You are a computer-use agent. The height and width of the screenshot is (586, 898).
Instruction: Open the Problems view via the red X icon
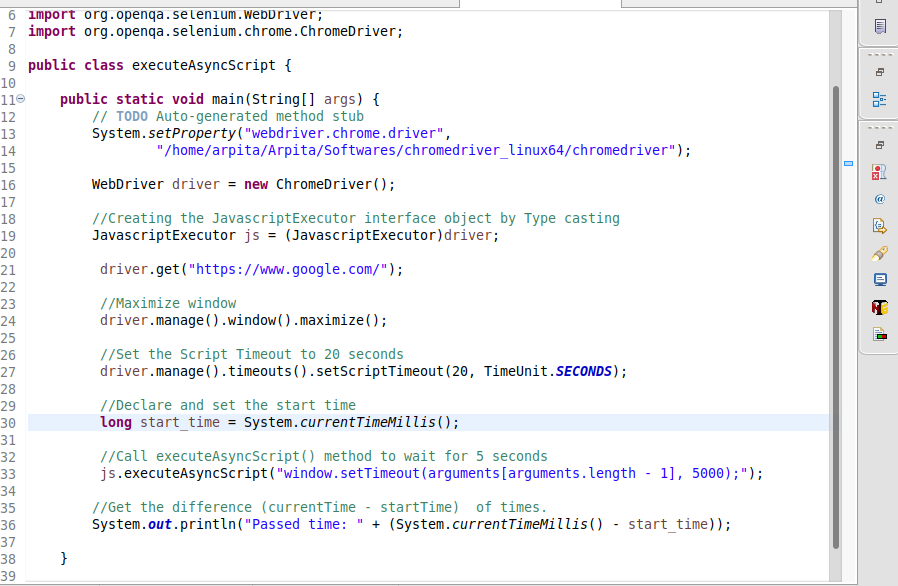(879, 172)
